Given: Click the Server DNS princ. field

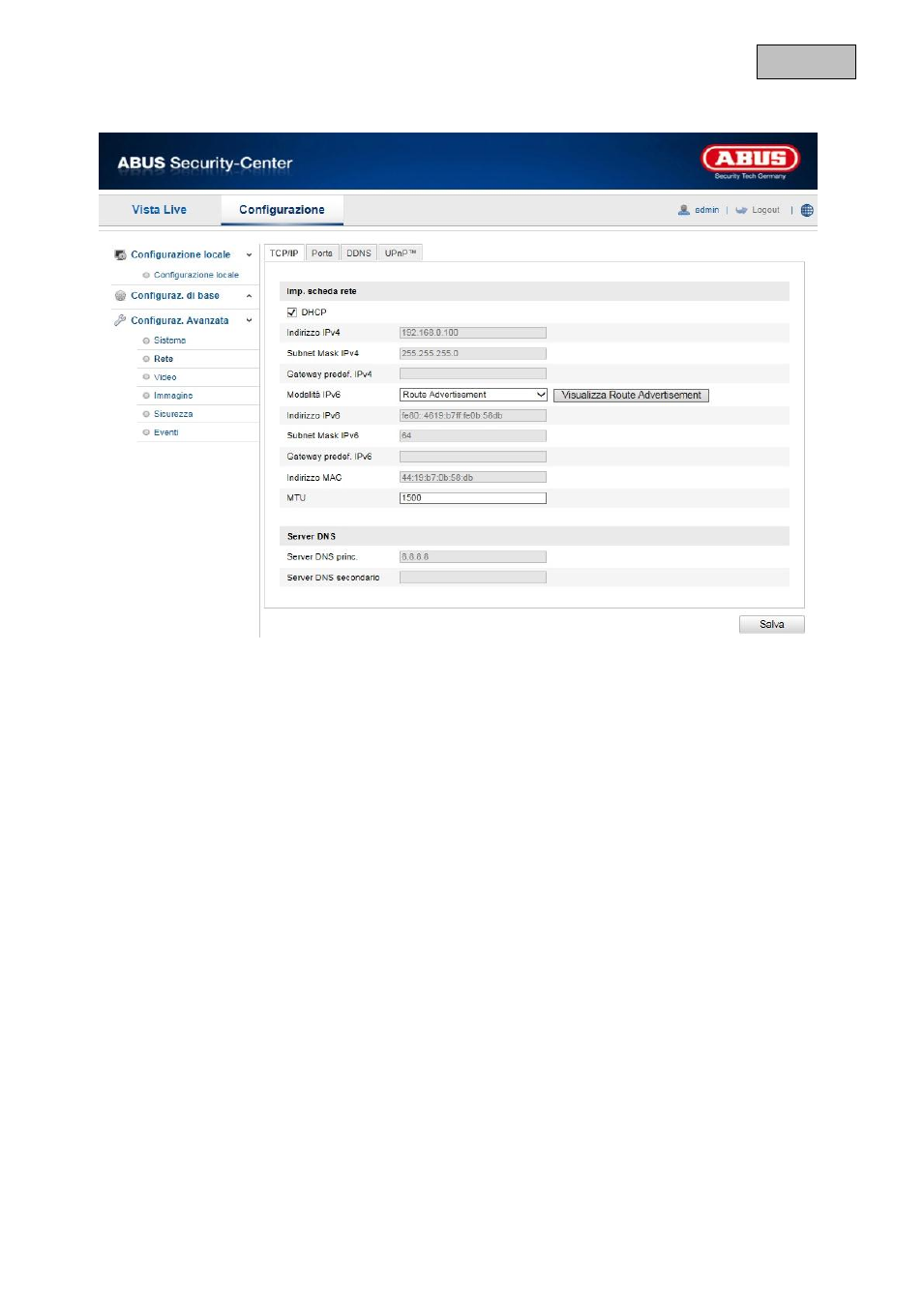Looking at the screenshot, I should [473, 556].
